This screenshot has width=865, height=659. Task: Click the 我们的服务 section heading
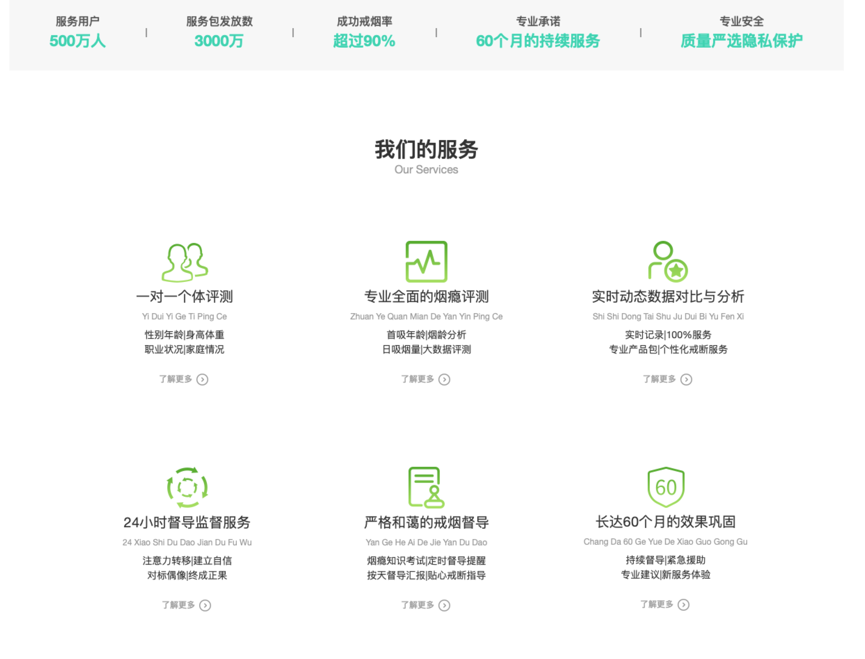point(426,150)
